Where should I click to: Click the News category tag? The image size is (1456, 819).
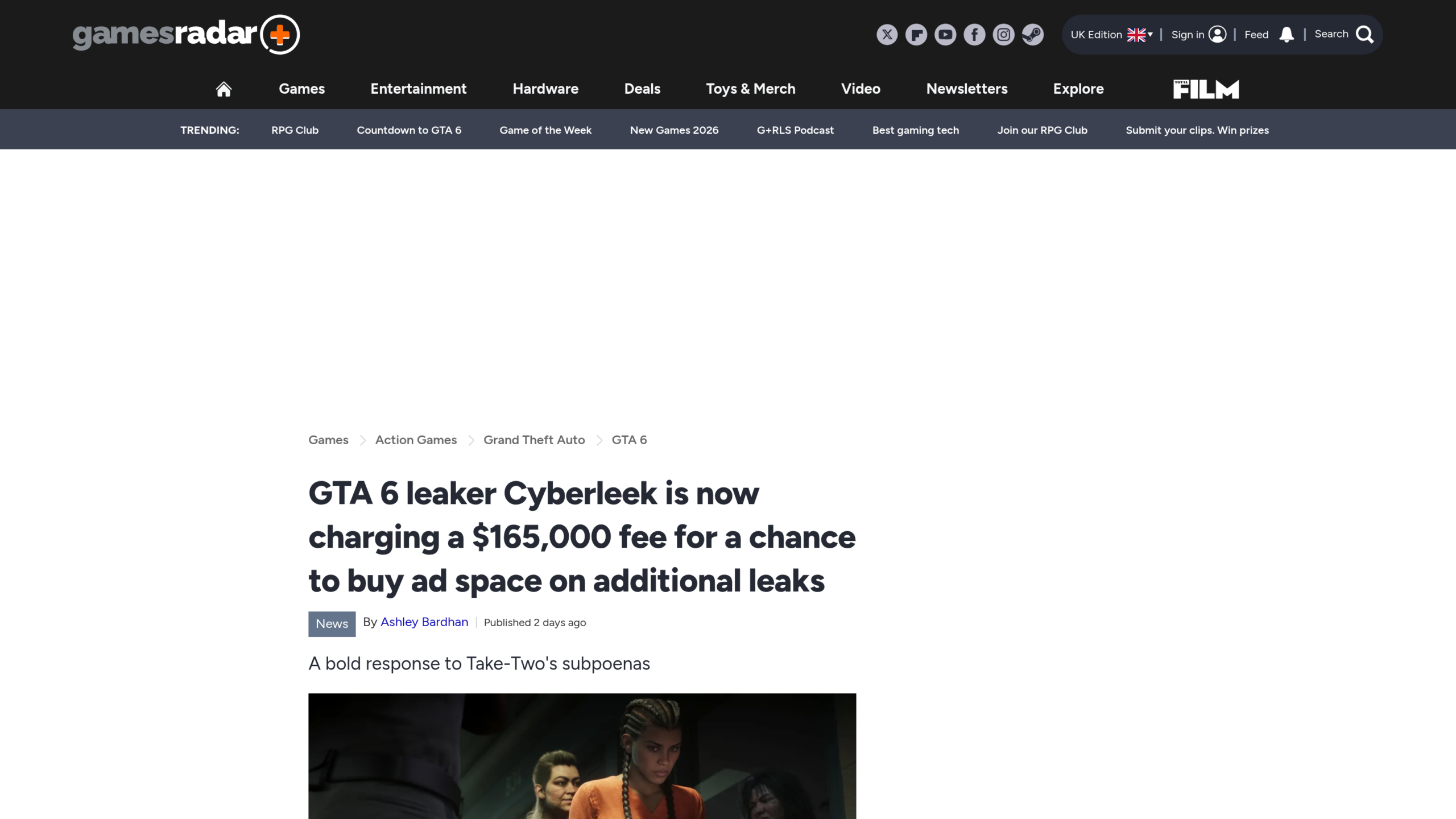point(332,624)
